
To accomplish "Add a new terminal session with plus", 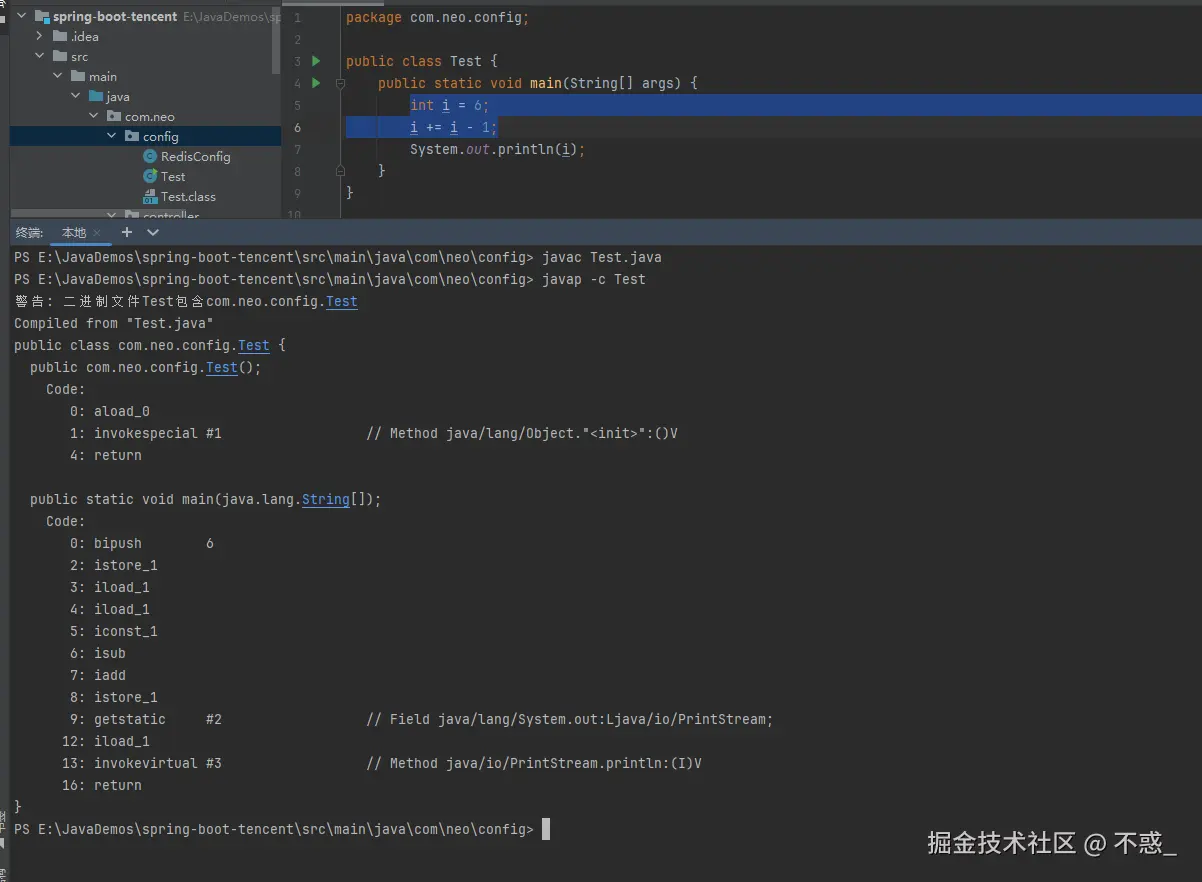I will point(127,232).
